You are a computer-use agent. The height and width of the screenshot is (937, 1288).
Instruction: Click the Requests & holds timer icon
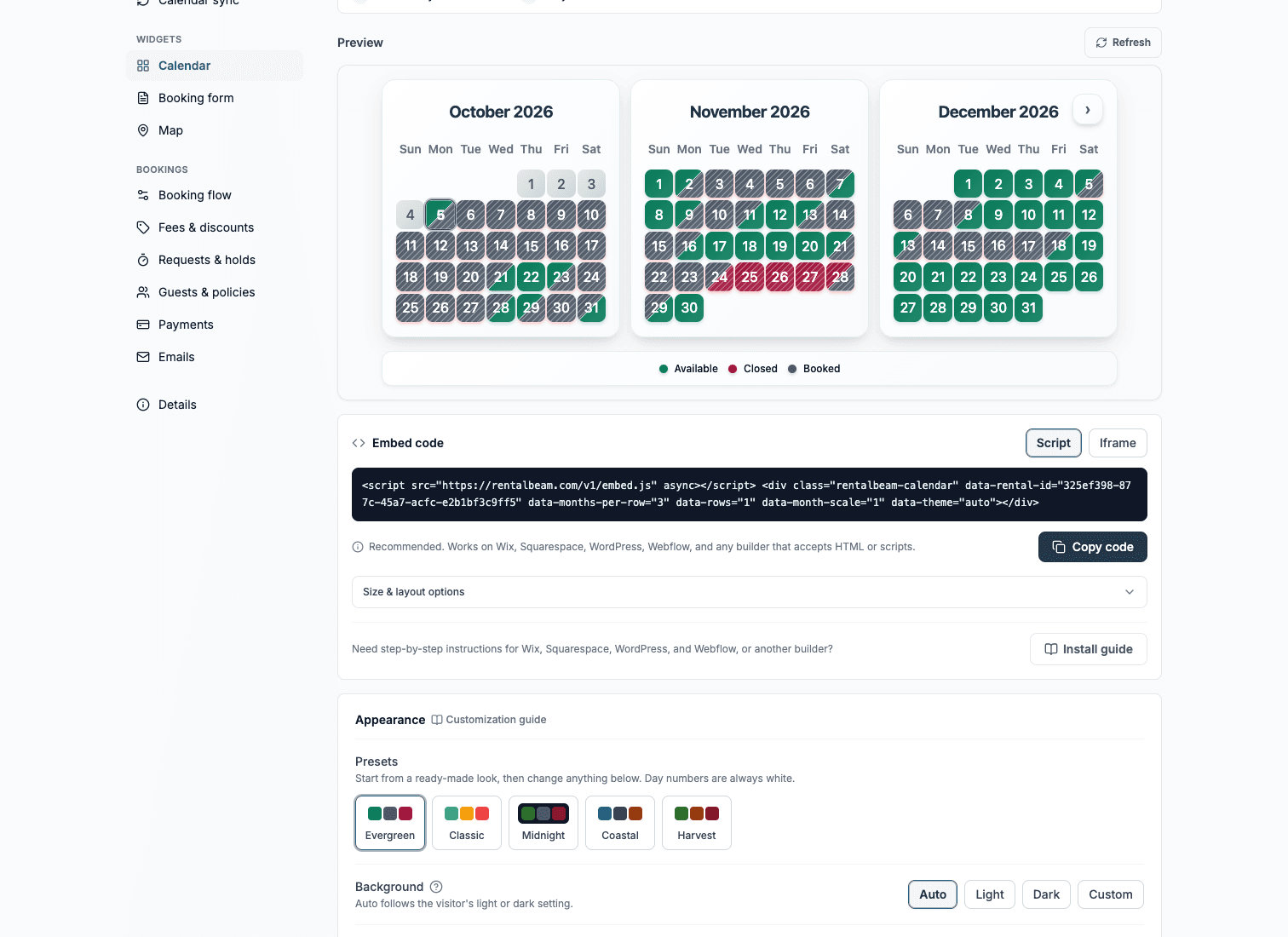point(143,260)
